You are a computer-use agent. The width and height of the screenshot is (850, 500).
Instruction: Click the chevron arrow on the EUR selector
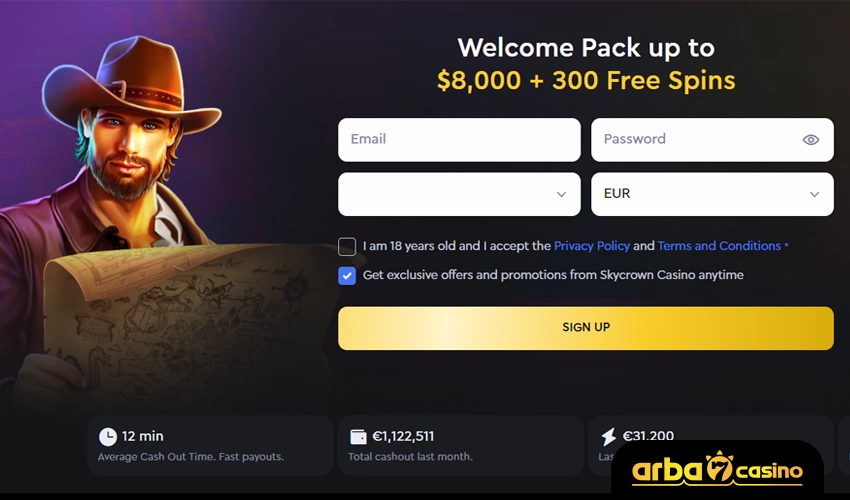(814, 194)
